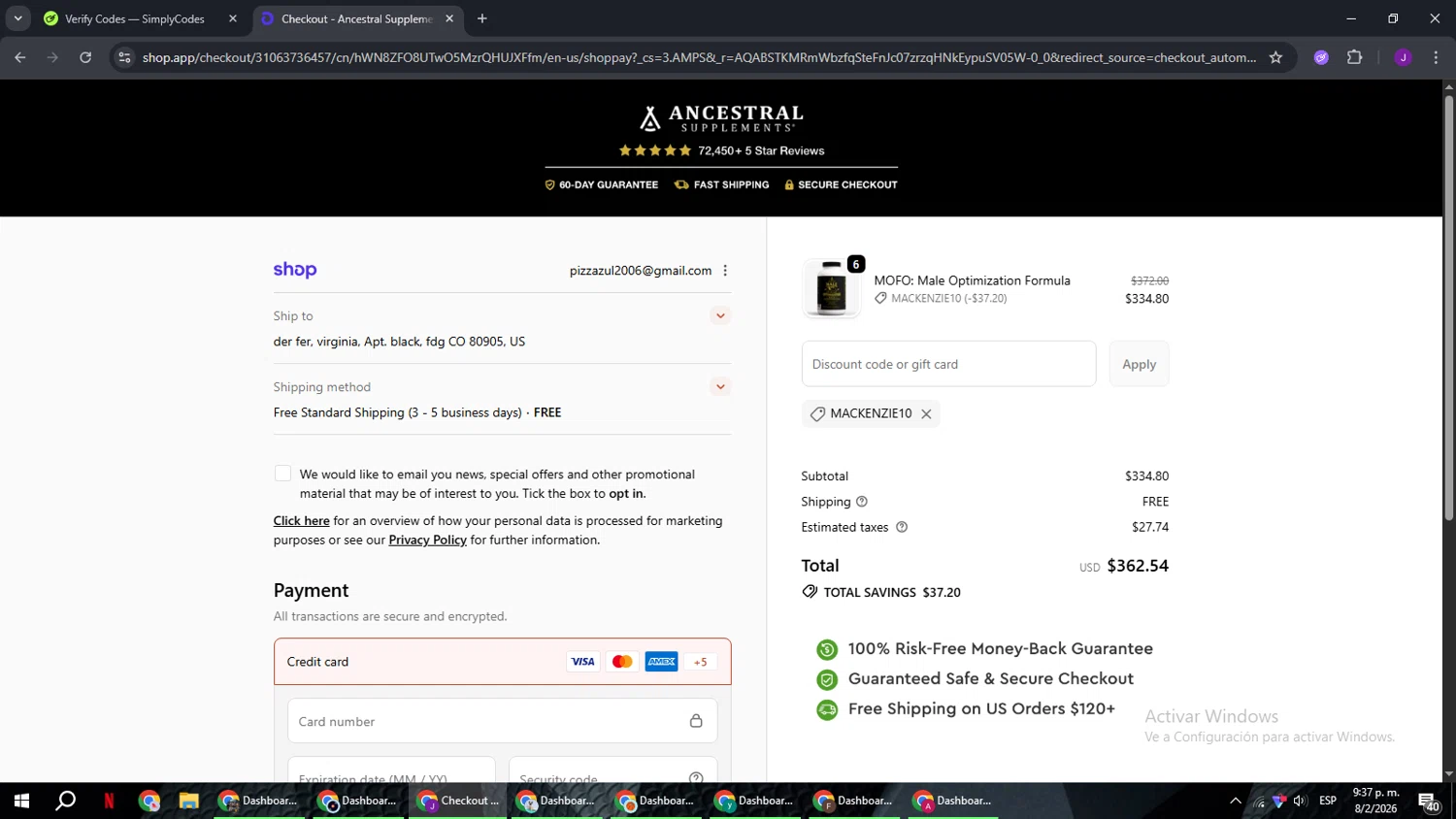Expand the Ship to section chevron

(x=720, y=315)
